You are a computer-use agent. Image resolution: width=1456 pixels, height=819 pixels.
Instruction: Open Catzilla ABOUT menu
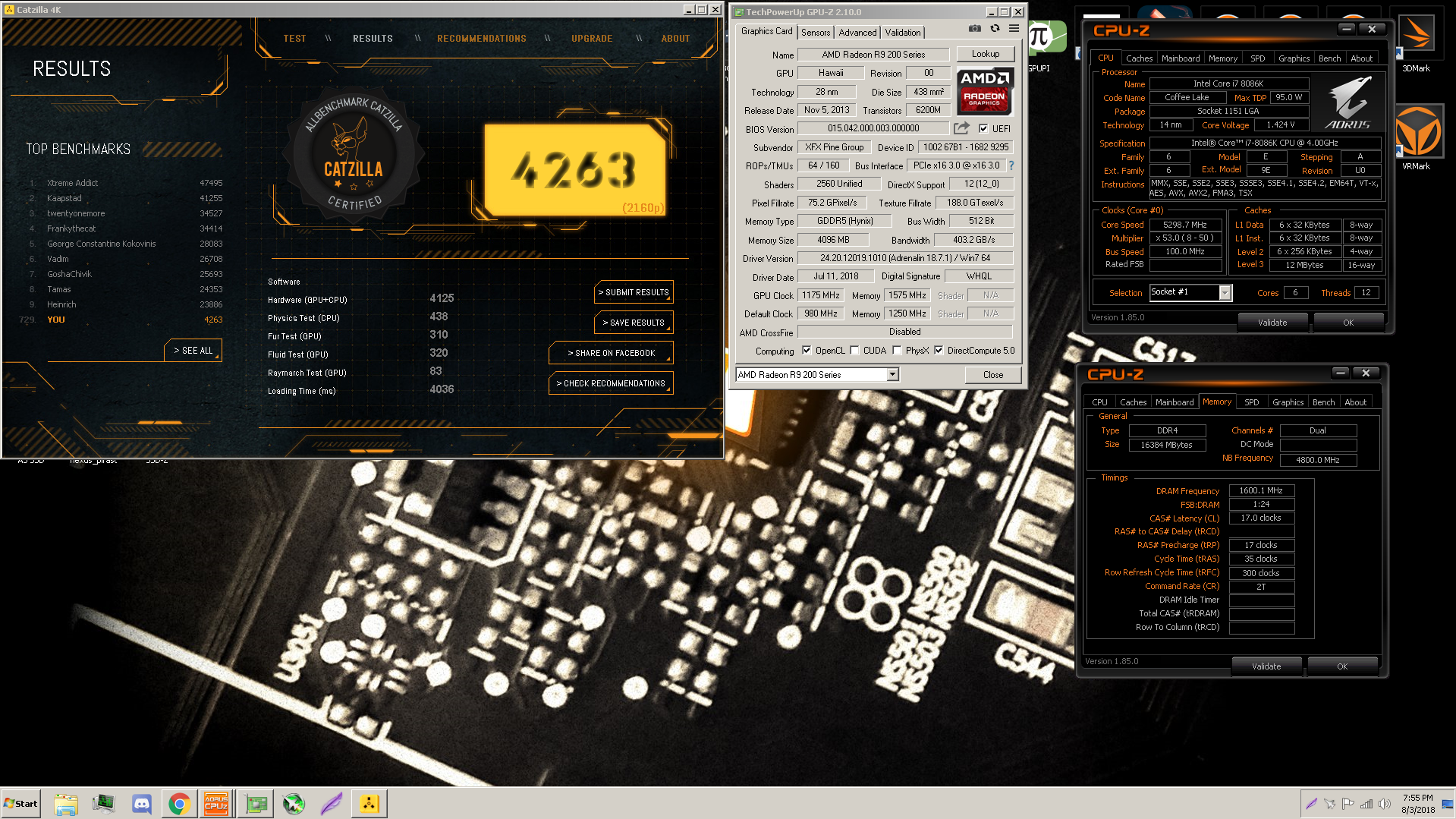(675, 39)
